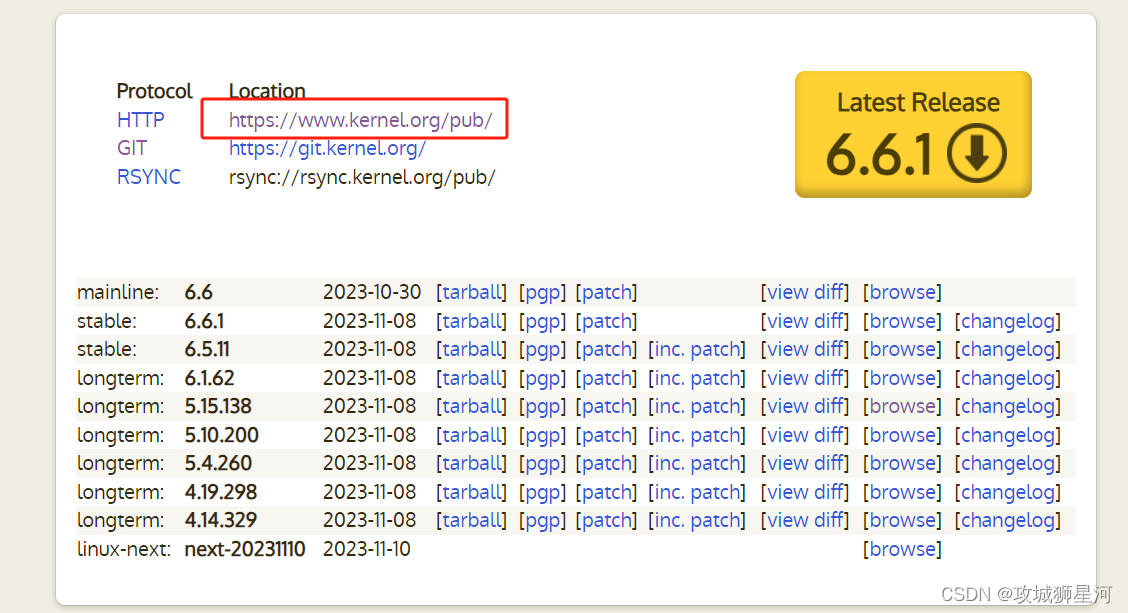This screenshot has width=1128, height=613.
Task: Open changelog for longterm 5.15.138
Action: pyautogui.click(x=1008, y=406)
